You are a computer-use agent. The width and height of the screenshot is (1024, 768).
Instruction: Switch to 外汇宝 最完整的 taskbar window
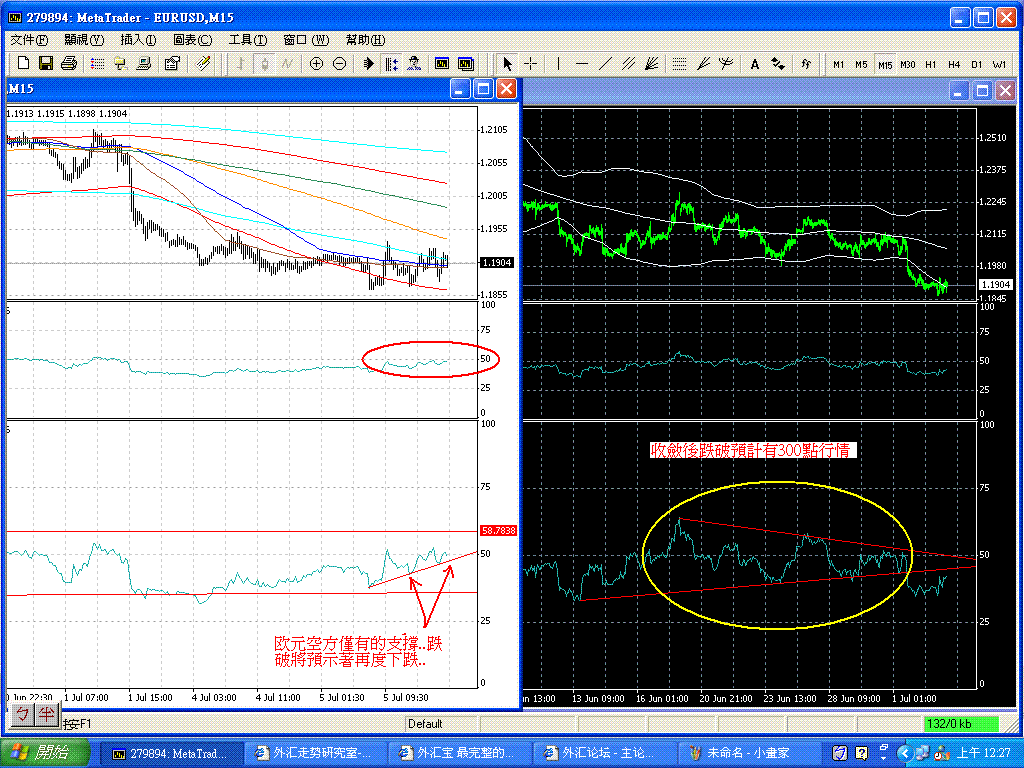pos(459,753)
